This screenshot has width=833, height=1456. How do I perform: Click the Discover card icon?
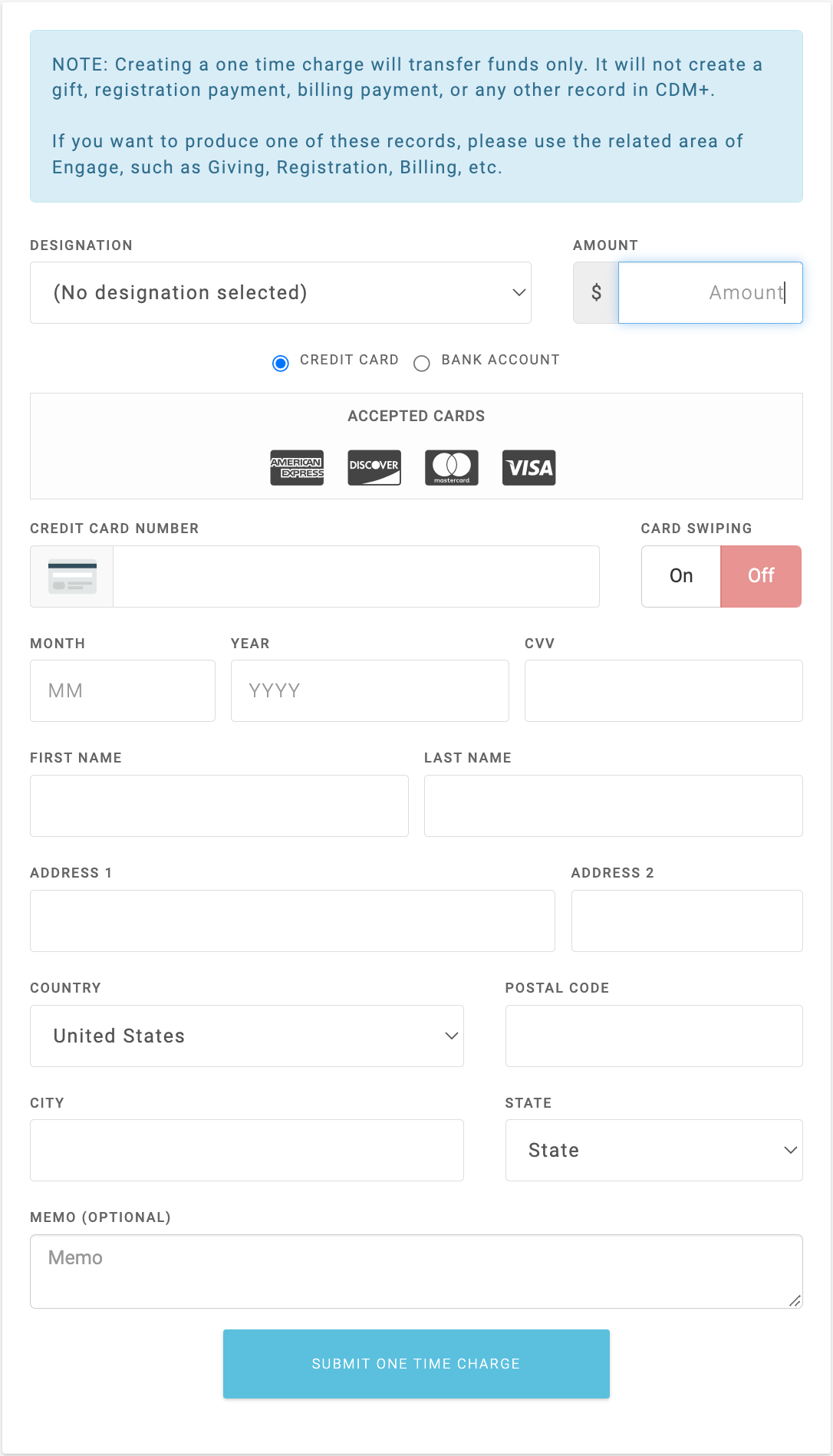click(x=374, y=468)
